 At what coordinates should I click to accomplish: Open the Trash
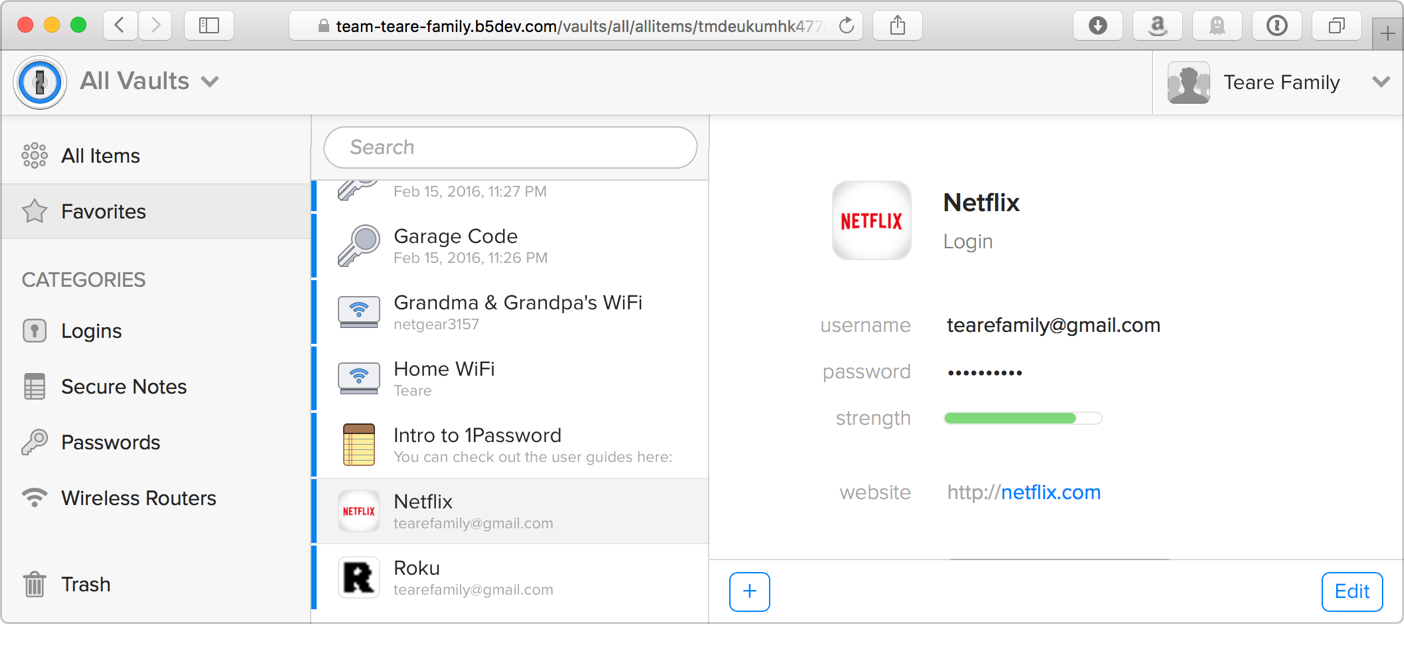(156, 584)
